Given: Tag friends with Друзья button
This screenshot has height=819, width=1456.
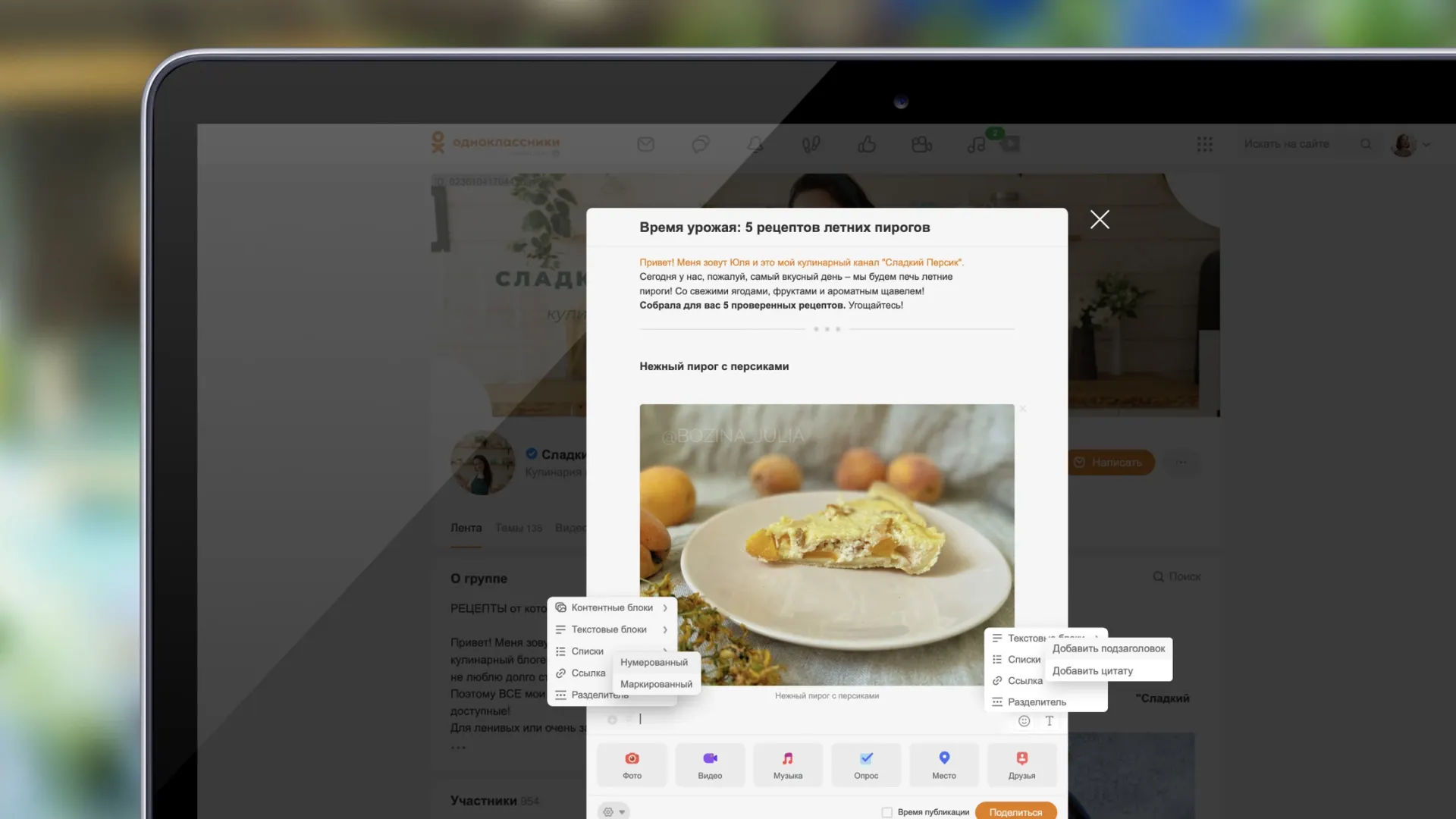Looking at the screenshot, I should coord(1021,764).
